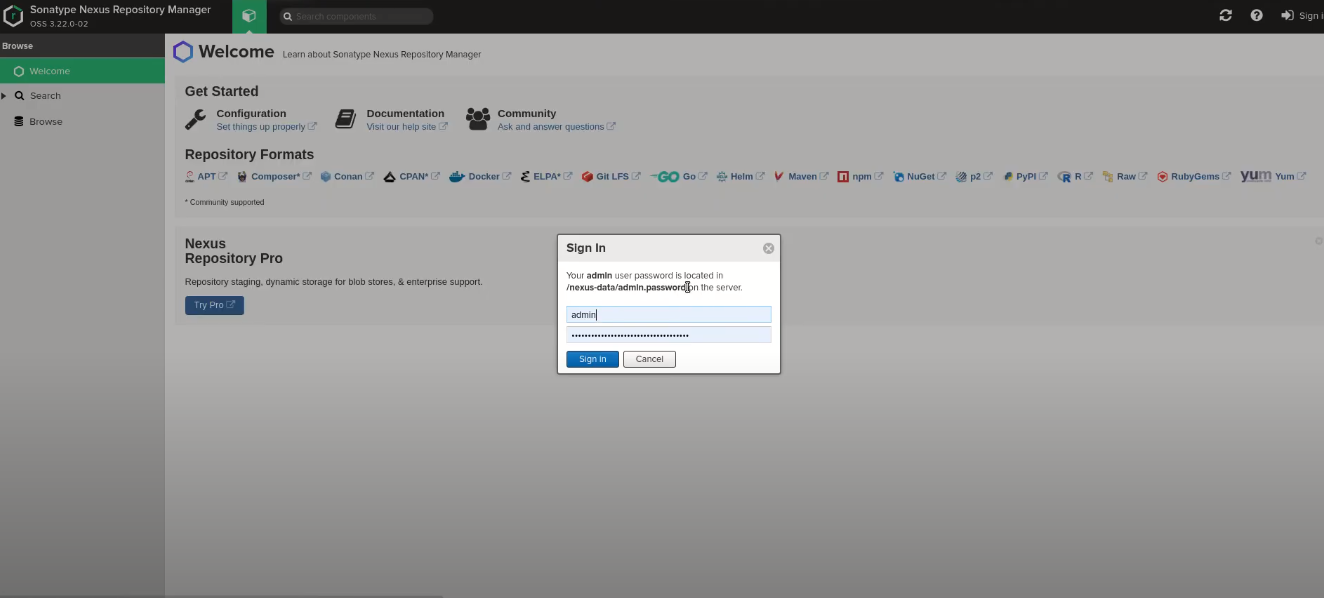Open the p2 format link
The width and height of the screenshot is (1324, 598).
975,176
